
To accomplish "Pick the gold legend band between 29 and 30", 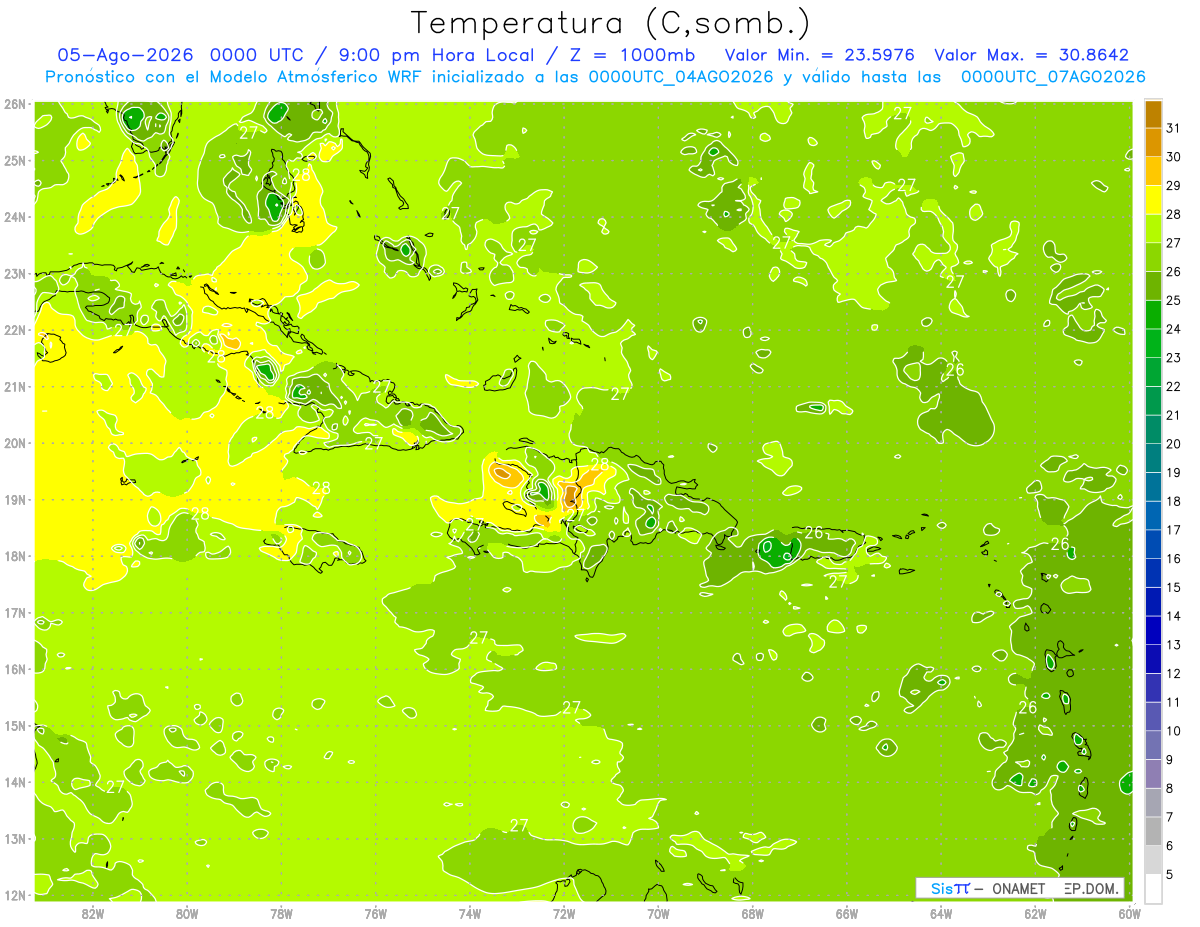I will tap(1153, 171).
